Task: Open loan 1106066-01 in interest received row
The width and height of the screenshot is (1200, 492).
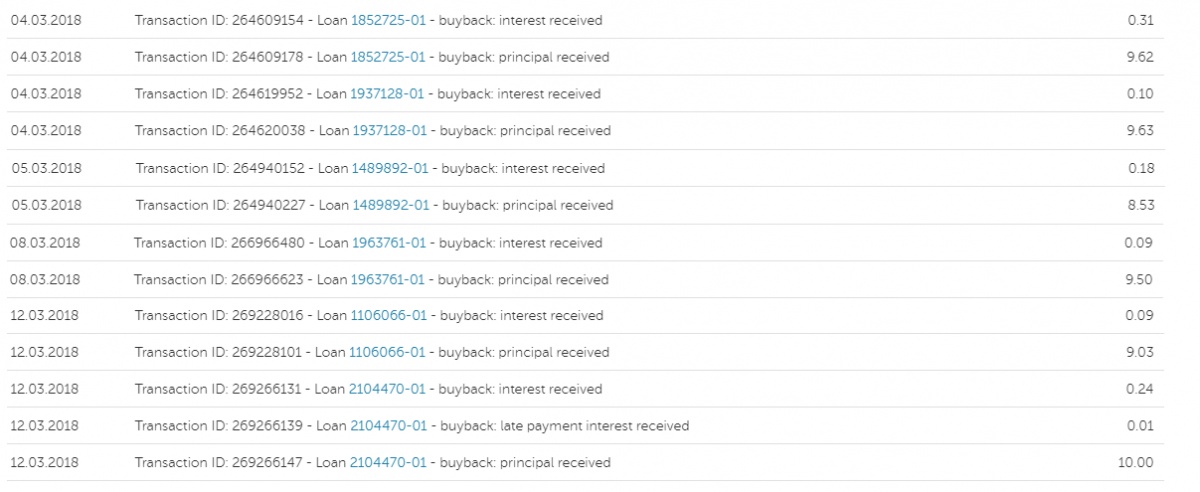Action: [x=388, y=315]
